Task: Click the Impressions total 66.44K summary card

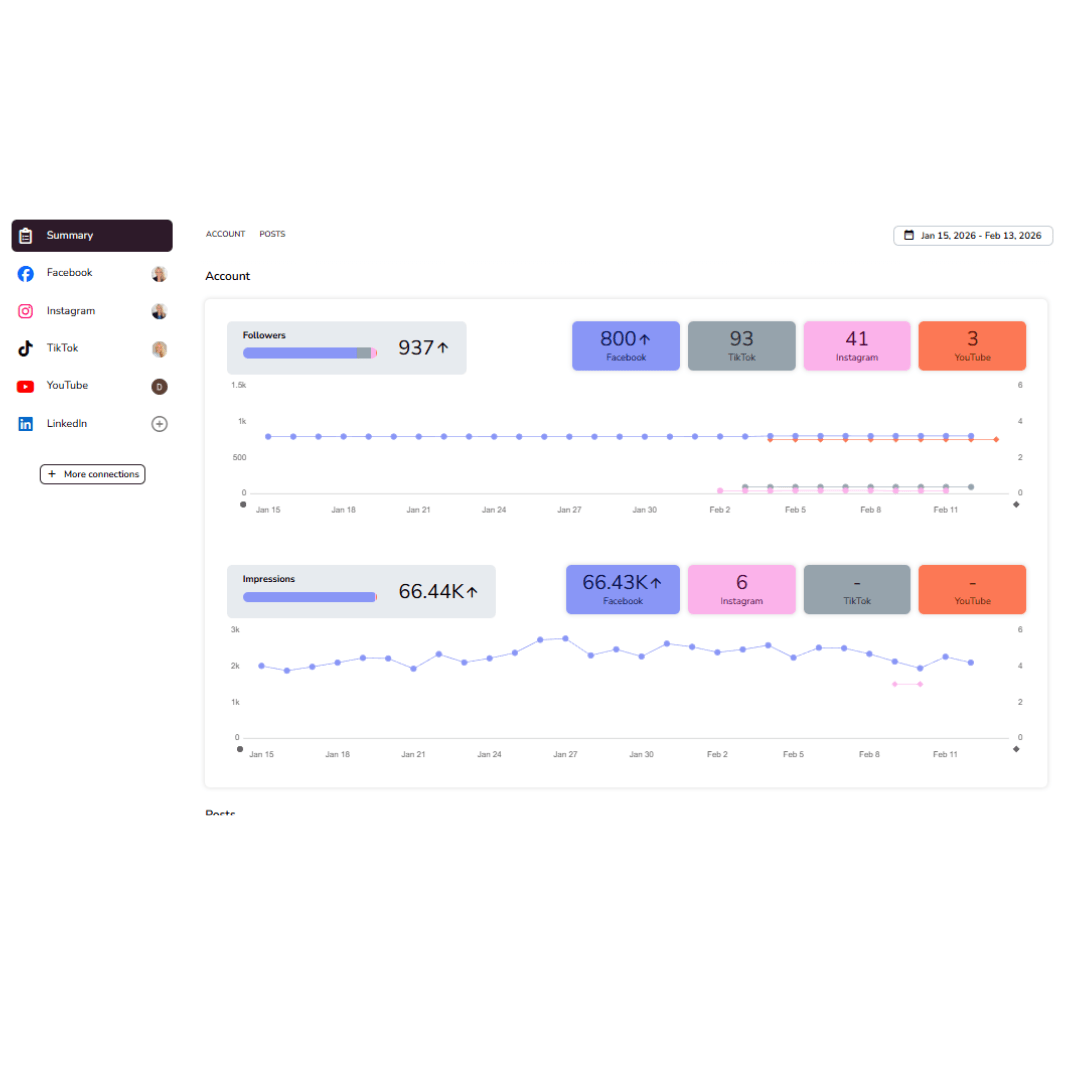Action: pos(361,592)
